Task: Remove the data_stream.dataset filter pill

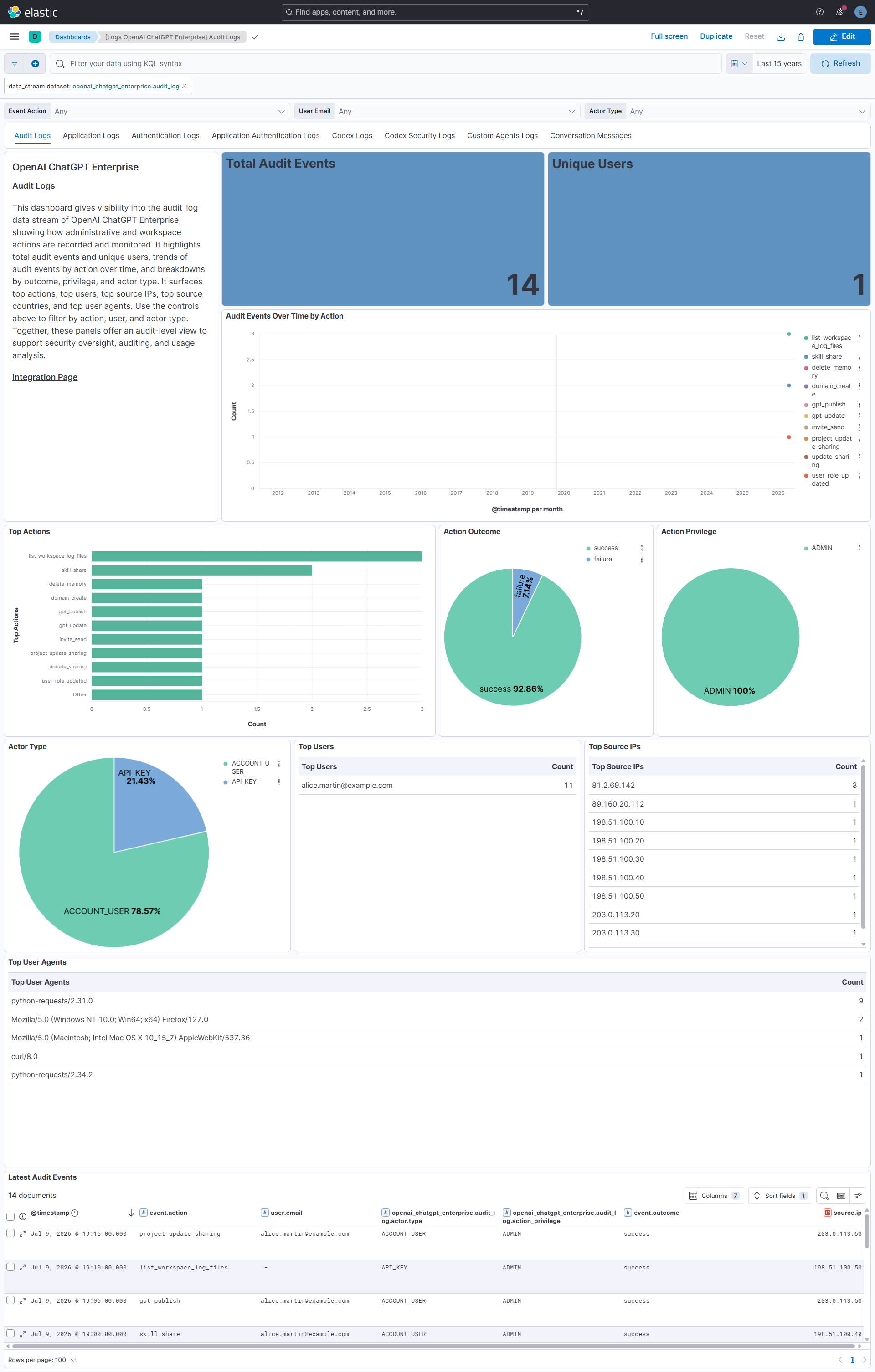Action: pyautogui.click(x=184, y=86)
